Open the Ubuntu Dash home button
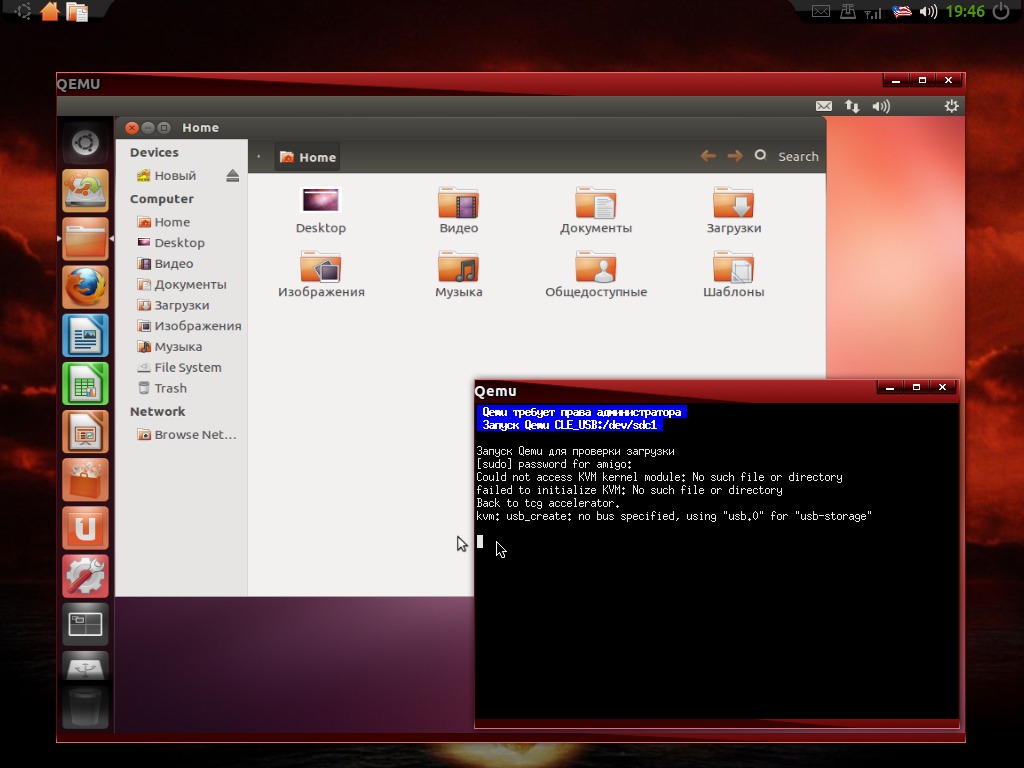 tap(85, 142)
